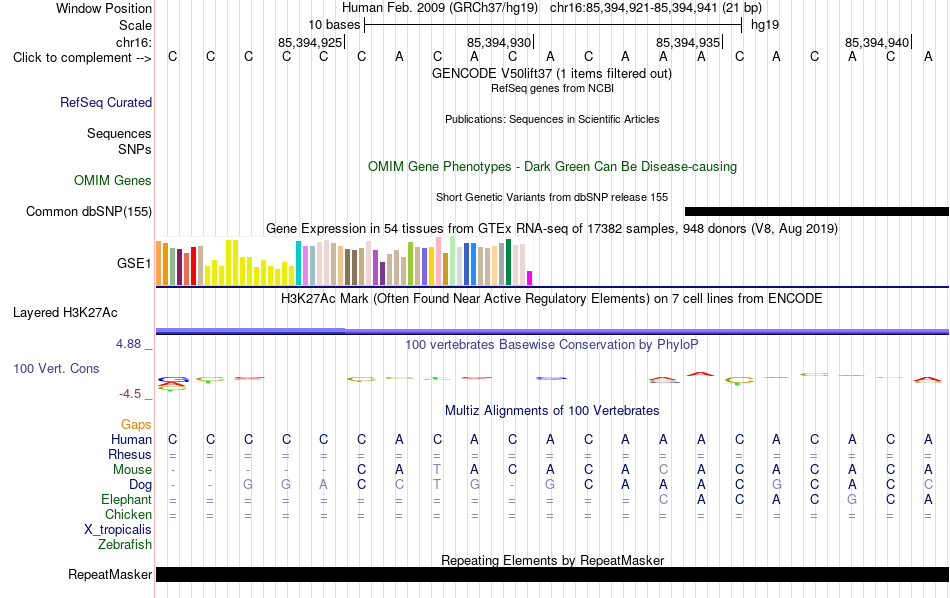The height and width of the screenshot is (598, 950).
Task: Click the GENCODE V50lift37 track title
Action: [x=552, y=73]
